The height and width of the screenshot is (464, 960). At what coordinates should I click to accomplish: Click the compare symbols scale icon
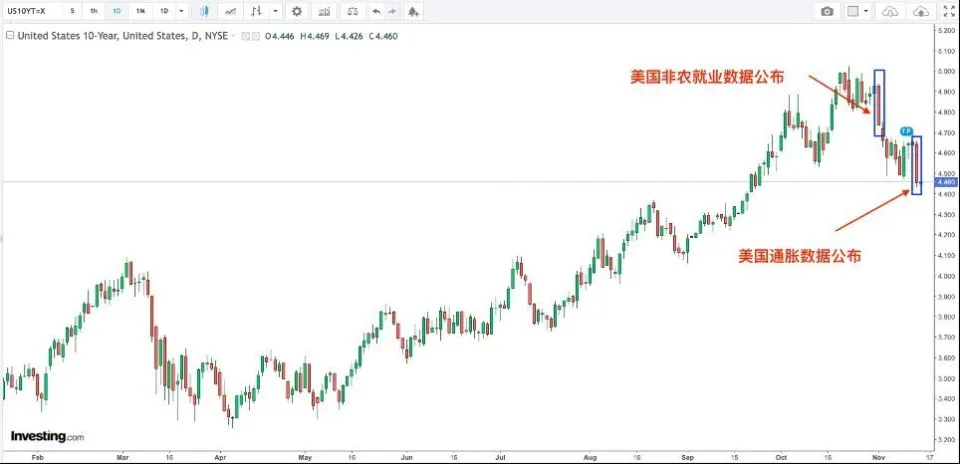point(352,11)
